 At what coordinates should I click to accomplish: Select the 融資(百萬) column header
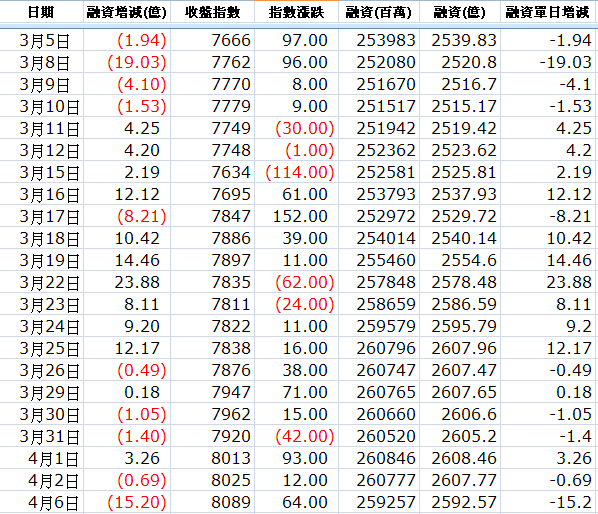[379, 13]
